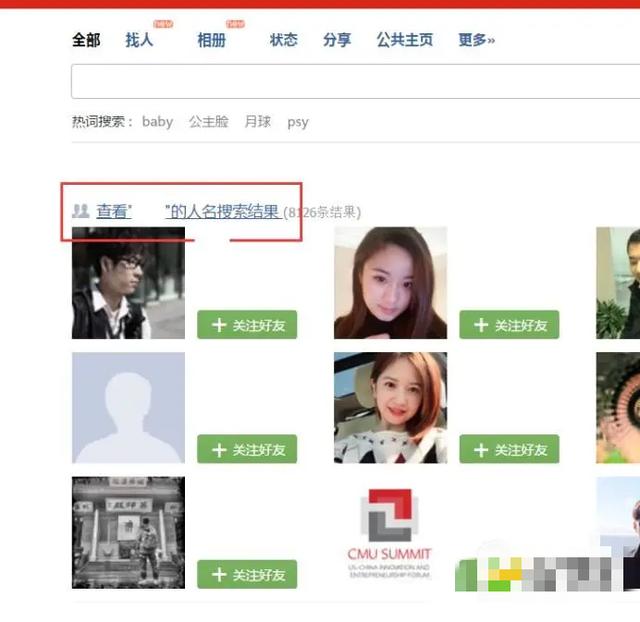This screenshot has width=640, height=622.
Task: Click the results count text
Action: tap(322, 212)
